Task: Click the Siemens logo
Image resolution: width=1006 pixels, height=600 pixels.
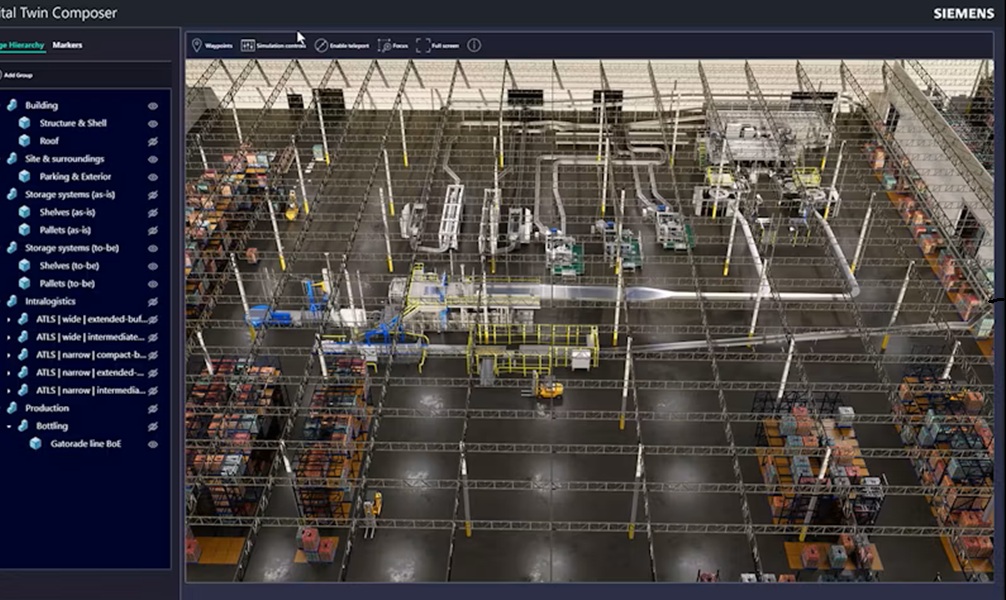Action: tap(963, 14)
